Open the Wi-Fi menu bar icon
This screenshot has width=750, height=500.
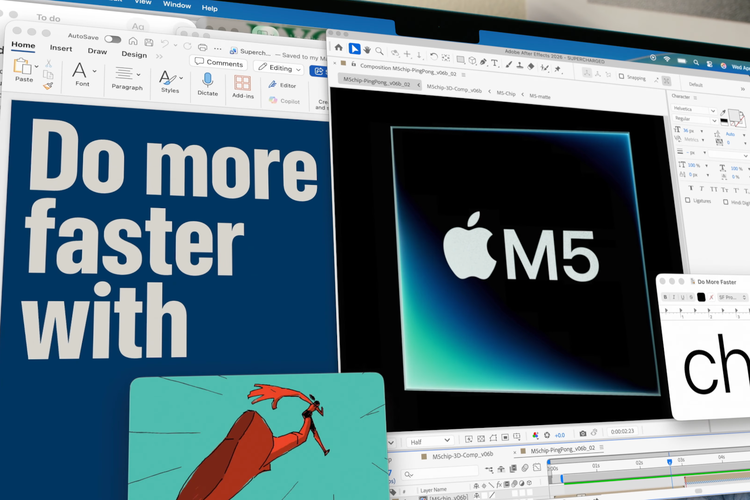point(667,59)
